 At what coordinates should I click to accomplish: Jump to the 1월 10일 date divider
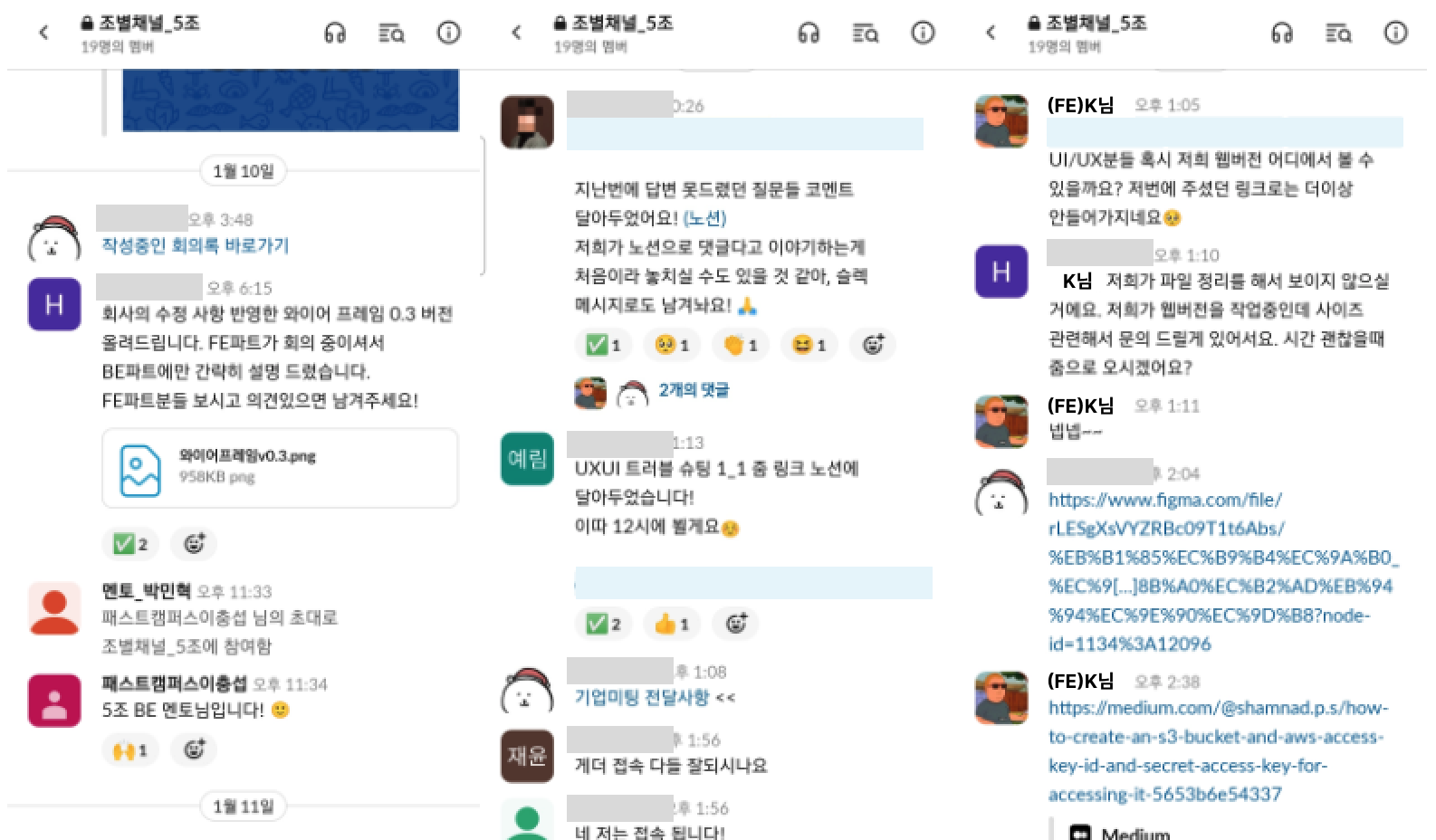(x=243, y=171)
